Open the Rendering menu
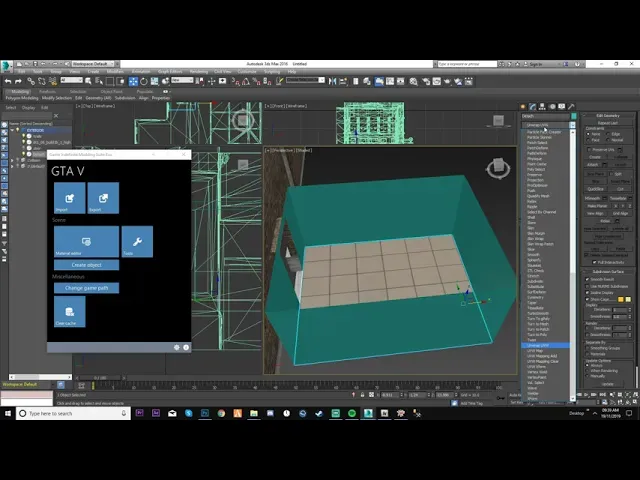Viewport: 640px width, 480px height. coord(197,72)
